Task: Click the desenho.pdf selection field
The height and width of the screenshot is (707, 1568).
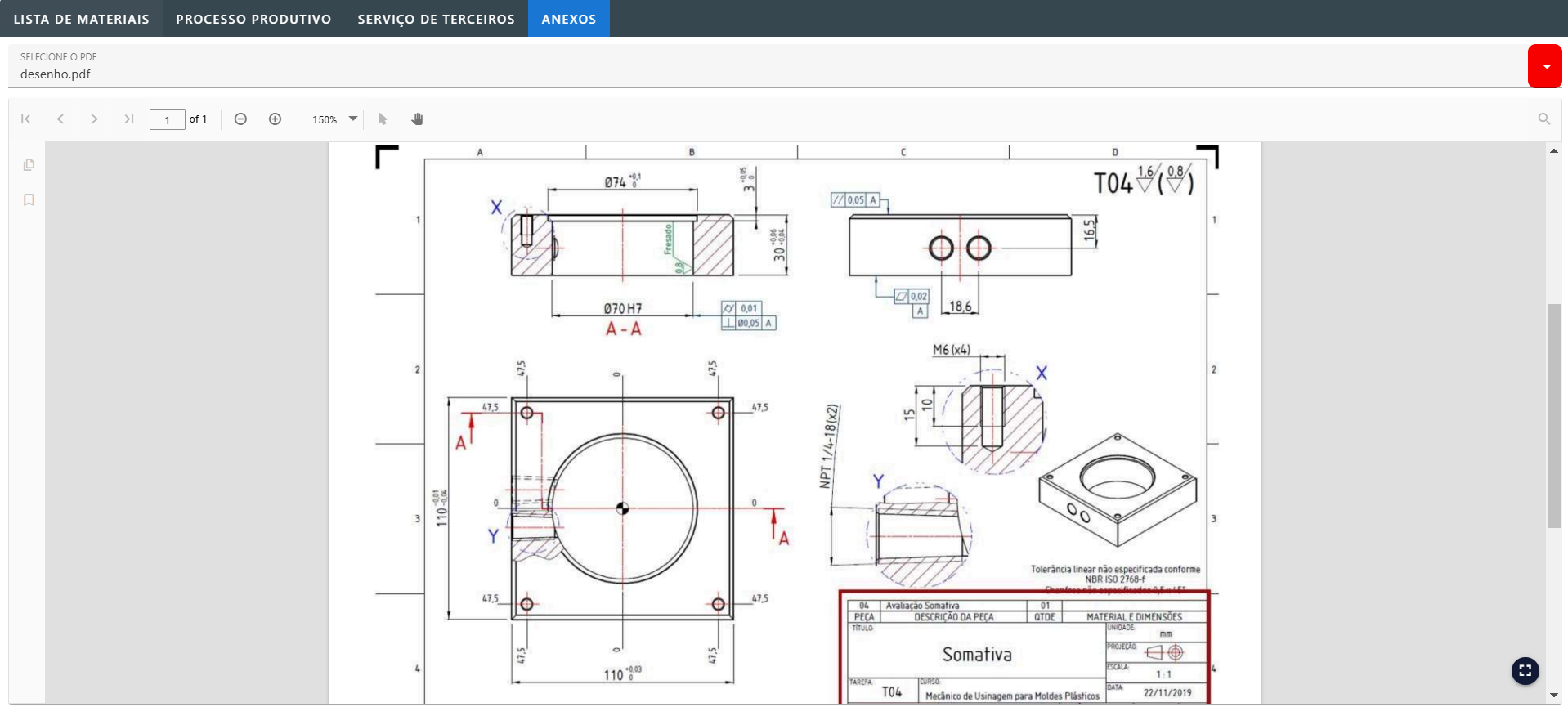Action: click(767, 66)
